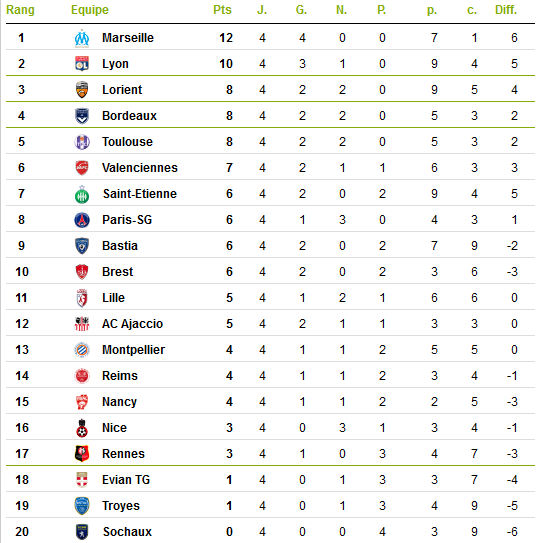Click the Sochaux club crest
The width and height of the screenshot is (536, 543).
[x=82, y=532]
